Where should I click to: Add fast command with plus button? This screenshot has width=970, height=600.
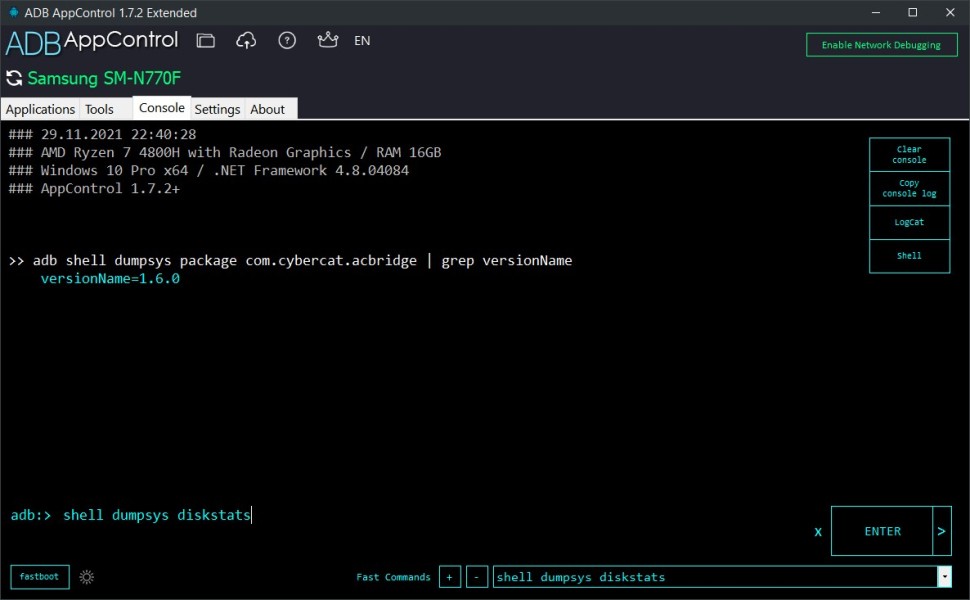450,577
